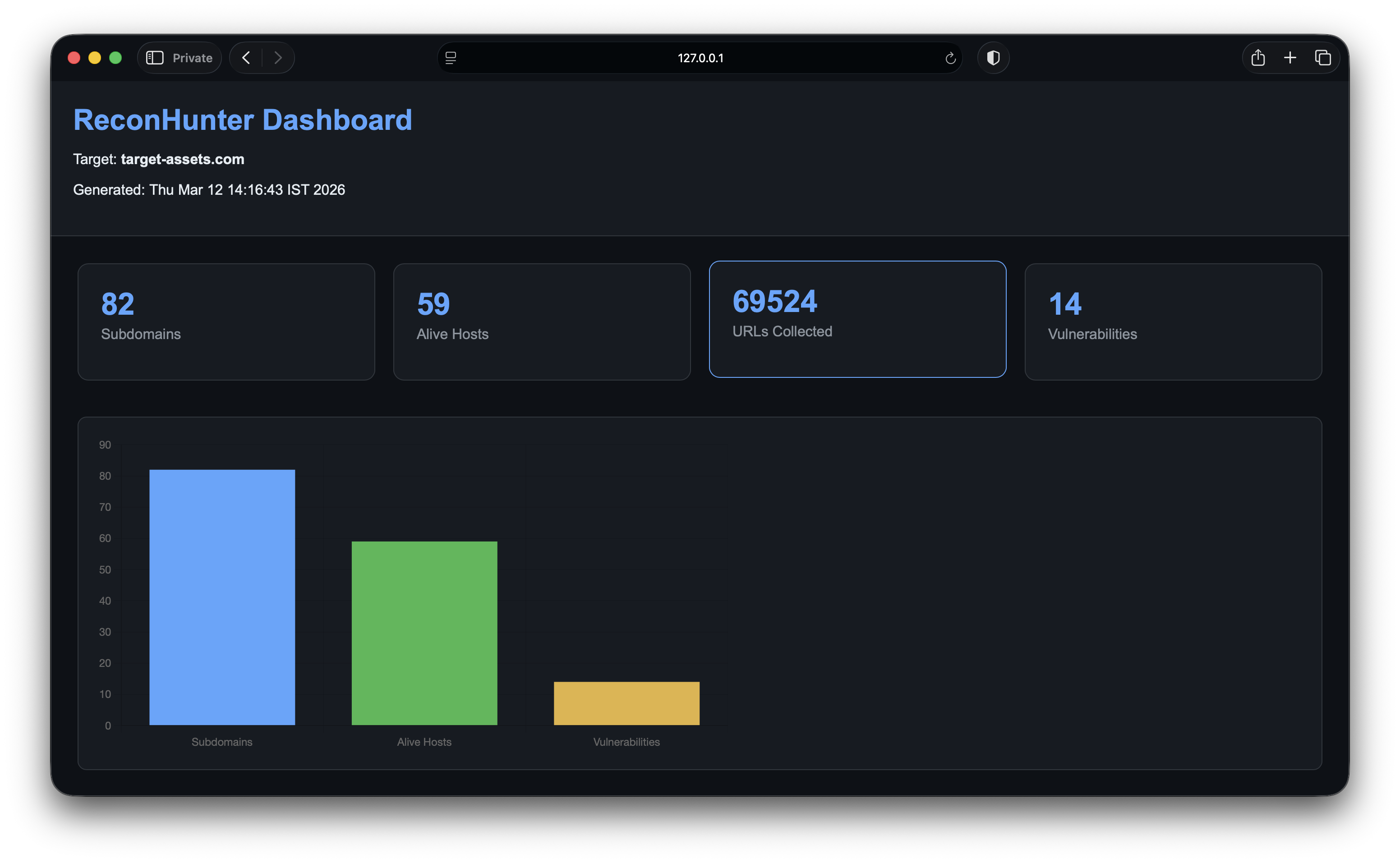
Task: Select the 59 Alive Hosts card
Action: coord(541,321)
